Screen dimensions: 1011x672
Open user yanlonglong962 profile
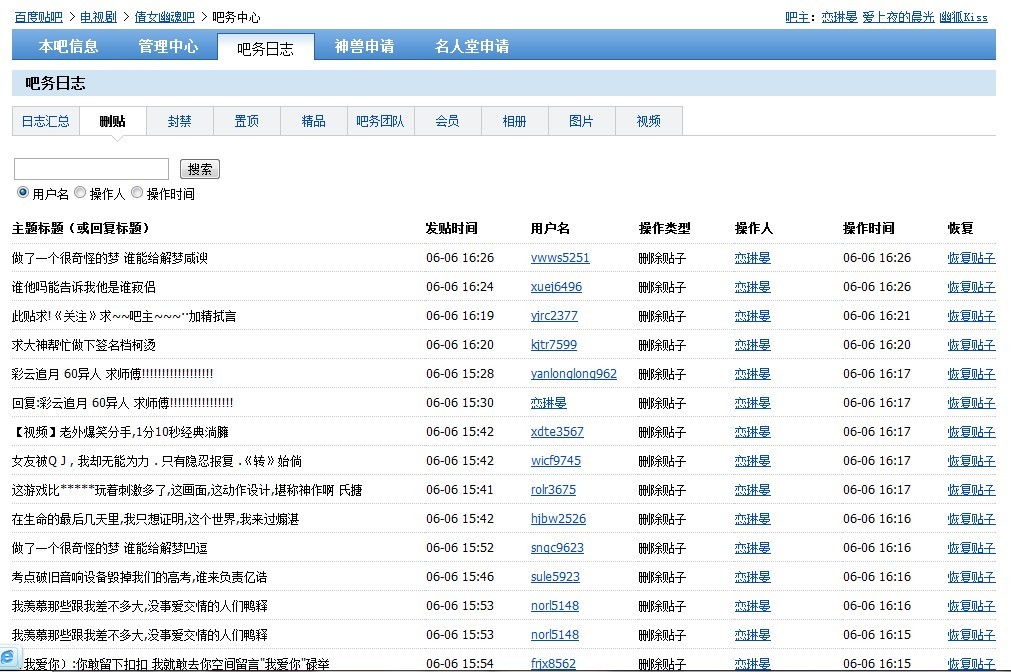(574, 374)
